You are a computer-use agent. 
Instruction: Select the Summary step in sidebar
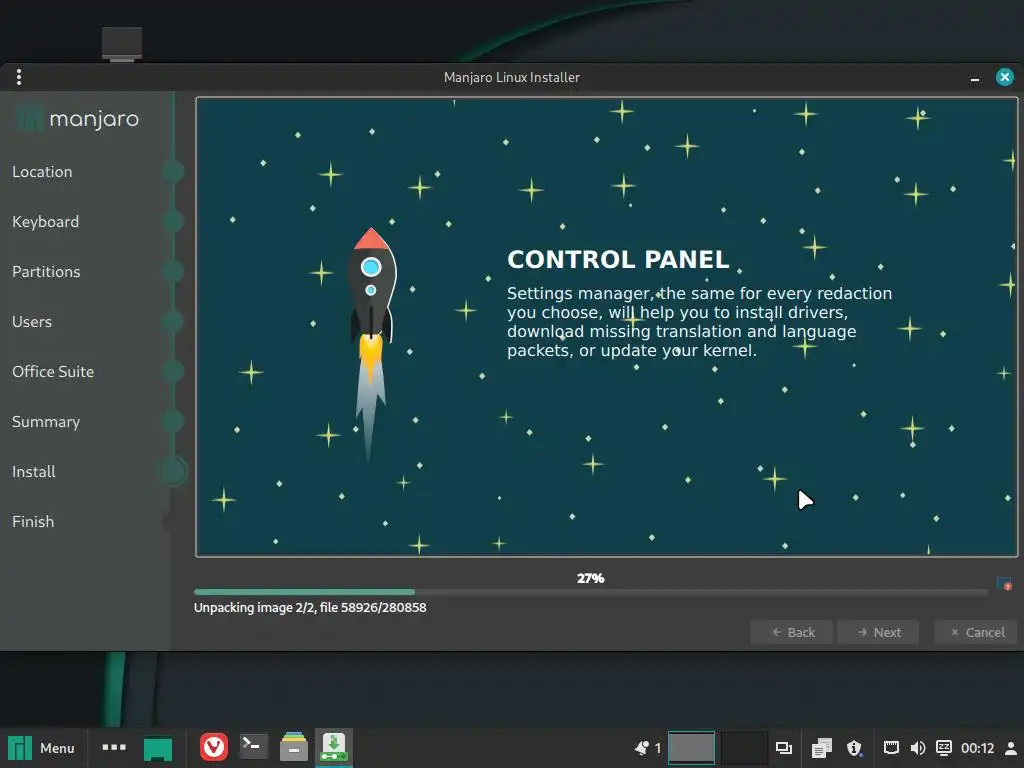click(46, 422)
